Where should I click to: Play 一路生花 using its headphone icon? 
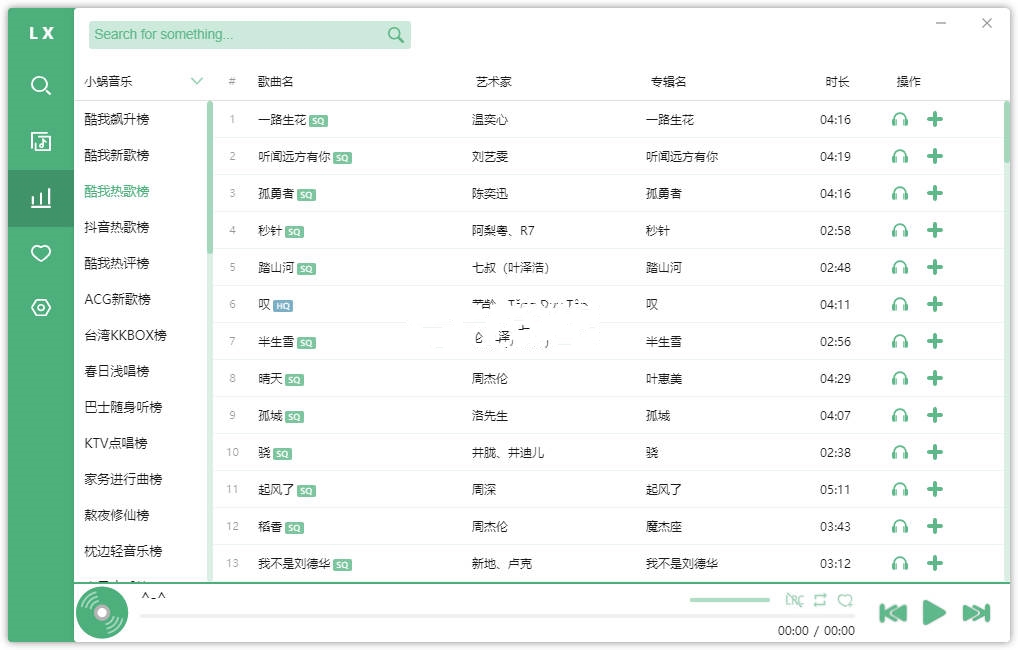pyautogui.click(x=900, y=120)
